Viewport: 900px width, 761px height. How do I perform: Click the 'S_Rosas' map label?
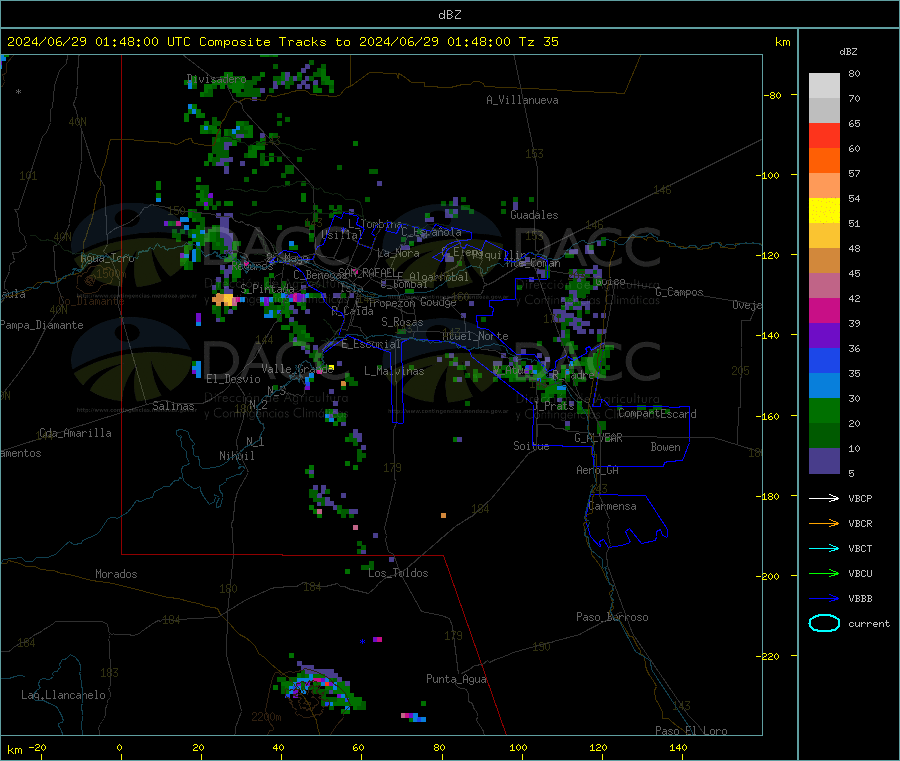click(x=402, y=322)
